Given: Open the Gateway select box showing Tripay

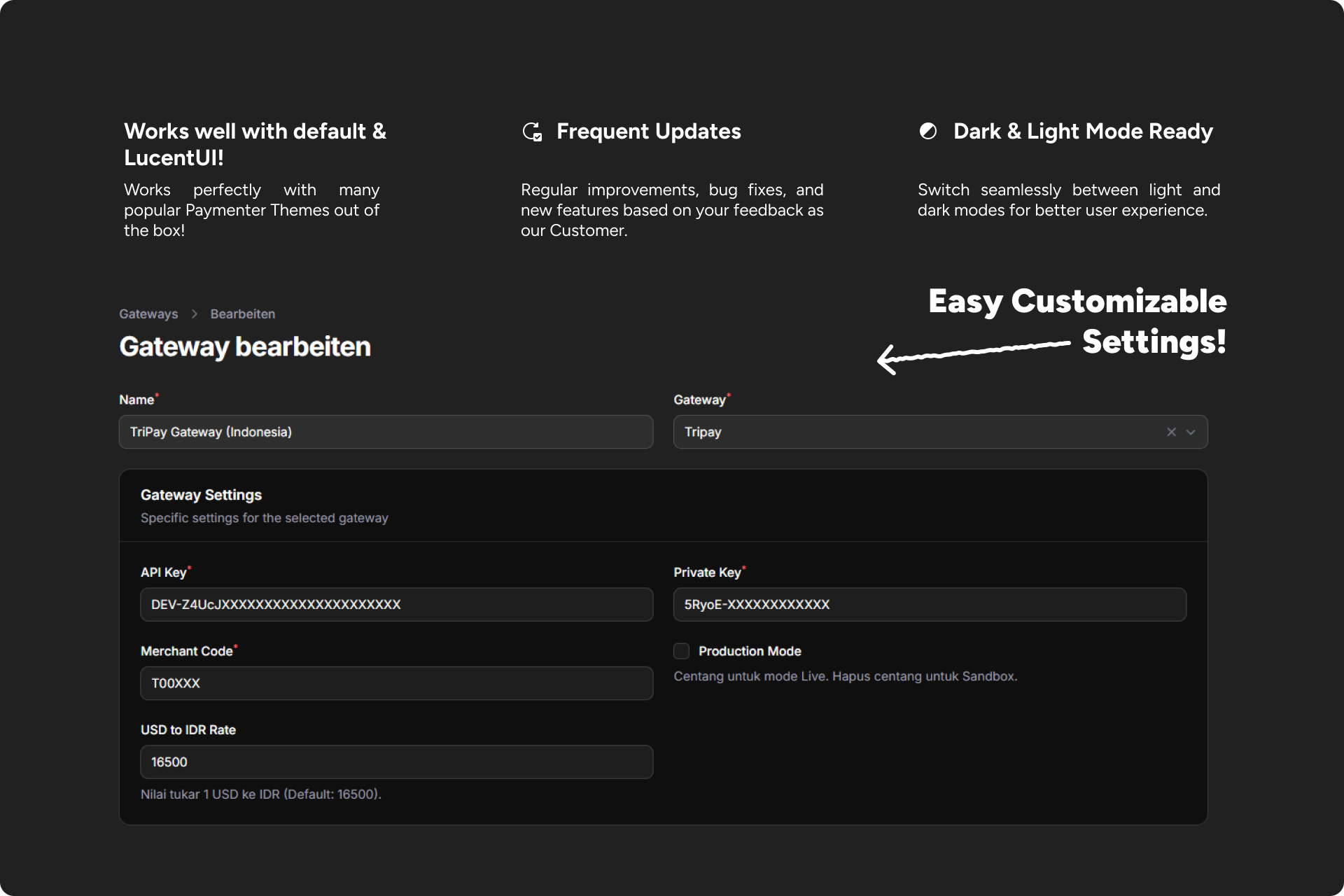Looking at the screenshot, I should tap(910, 432).
